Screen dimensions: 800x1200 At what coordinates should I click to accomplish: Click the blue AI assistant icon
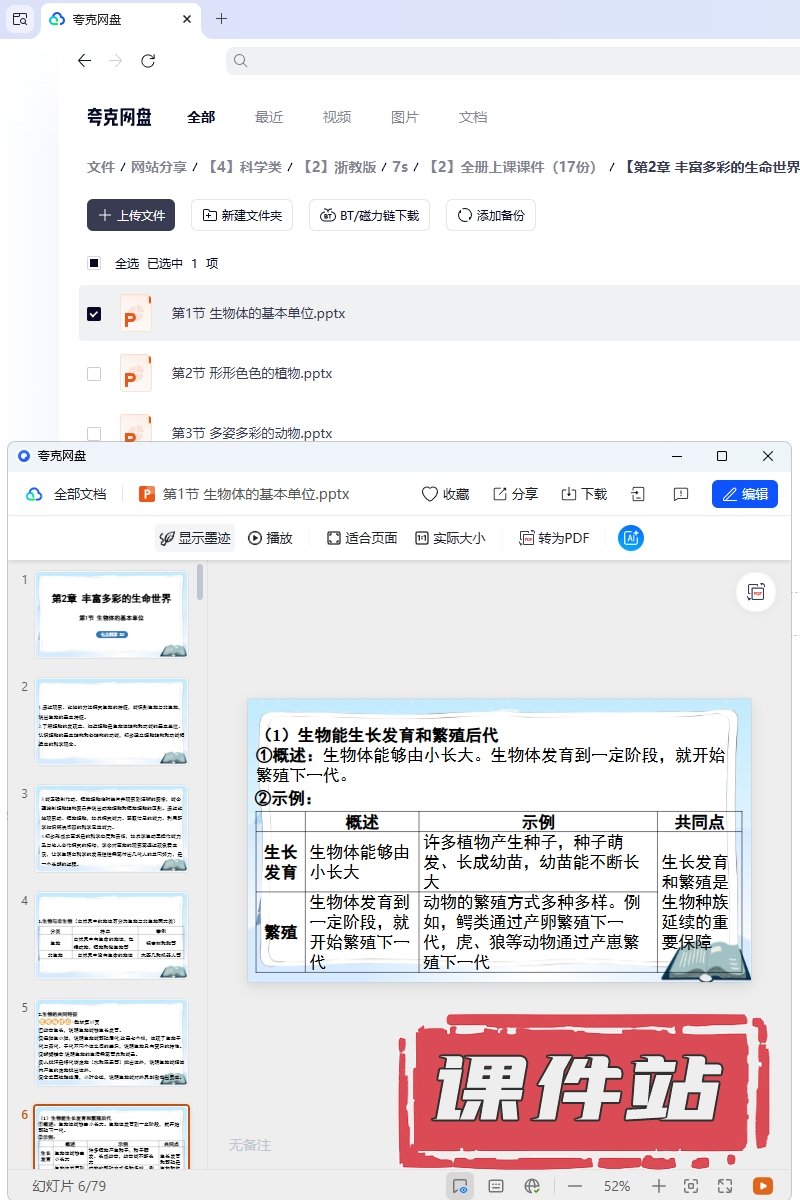pos(631,538)
